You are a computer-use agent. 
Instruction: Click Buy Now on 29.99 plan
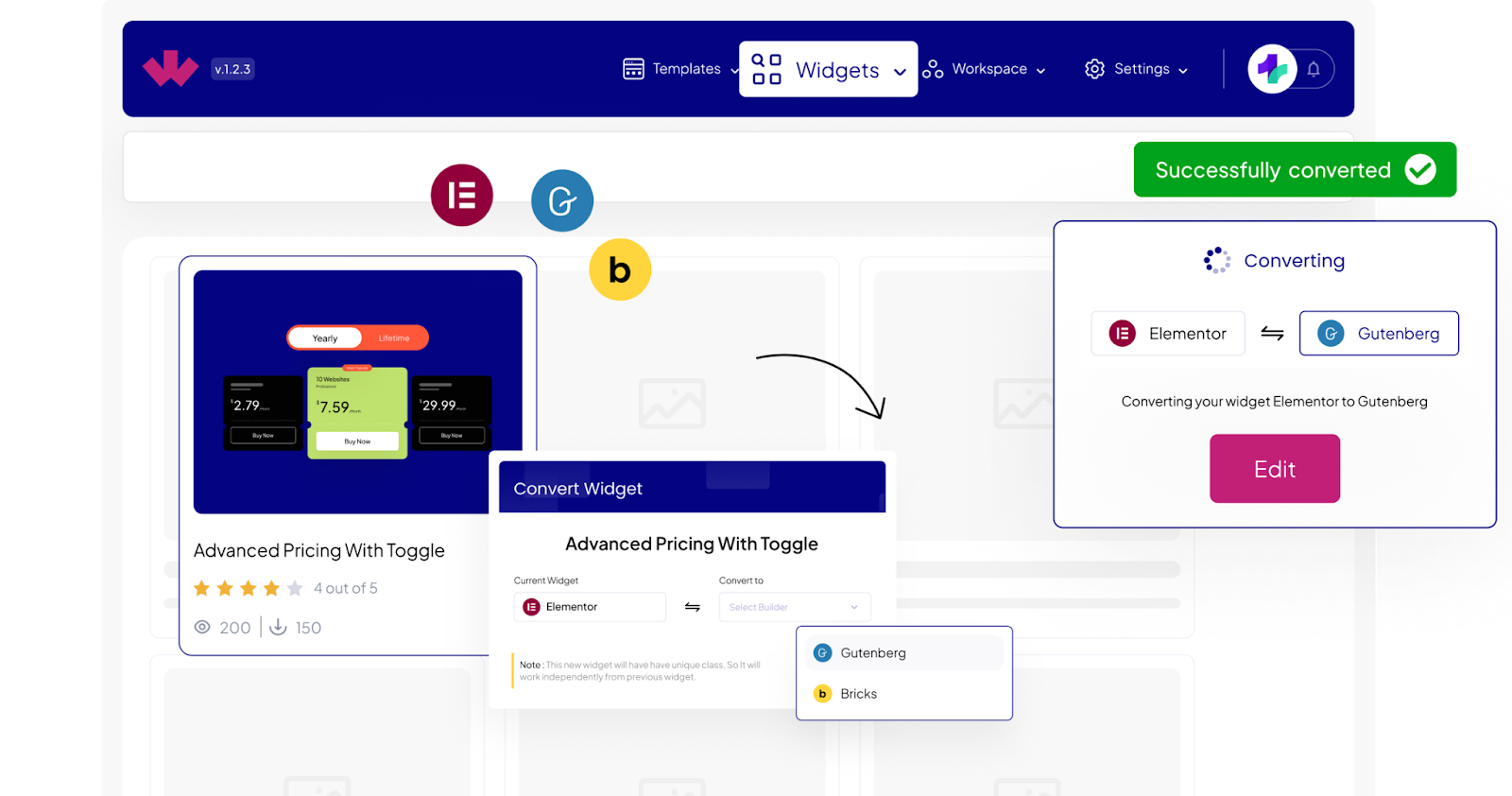(x=452, y=436)
